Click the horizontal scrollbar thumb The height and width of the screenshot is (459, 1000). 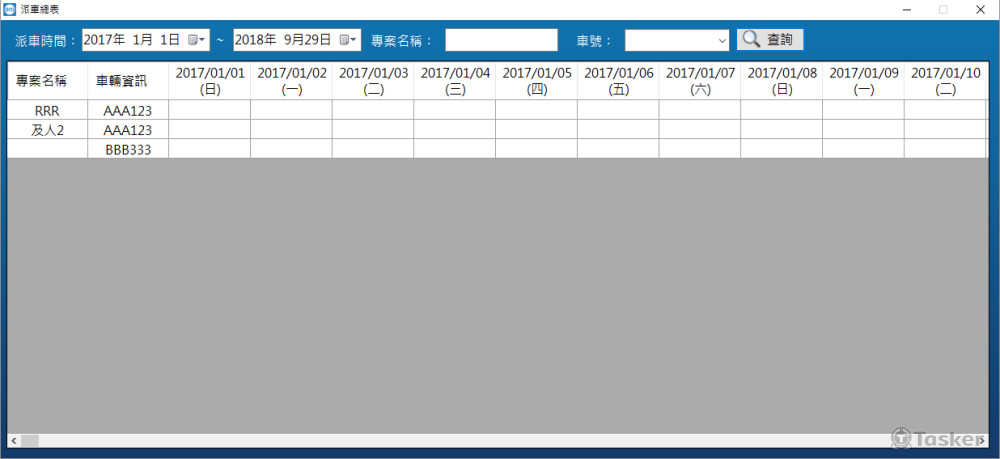[30, 441]
